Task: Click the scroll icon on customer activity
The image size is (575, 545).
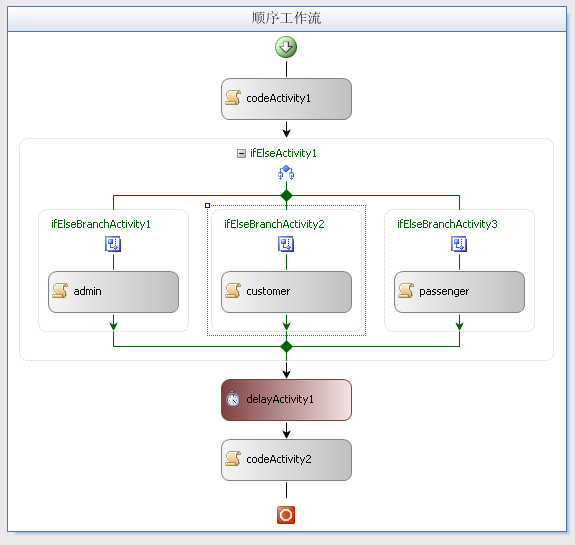Action: click(x=233, y=290)
